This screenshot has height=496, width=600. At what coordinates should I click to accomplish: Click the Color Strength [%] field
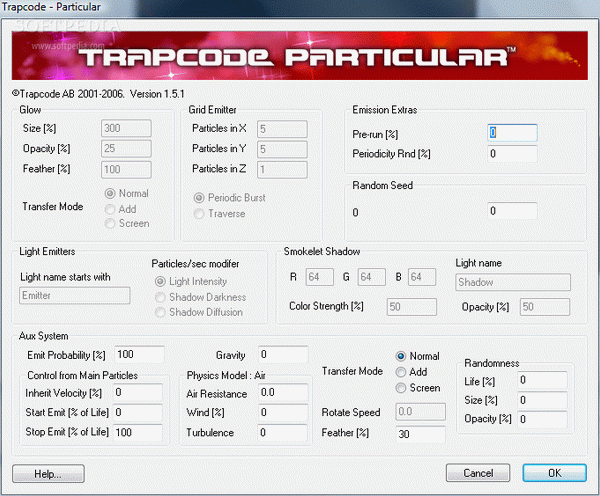point(412,307)
